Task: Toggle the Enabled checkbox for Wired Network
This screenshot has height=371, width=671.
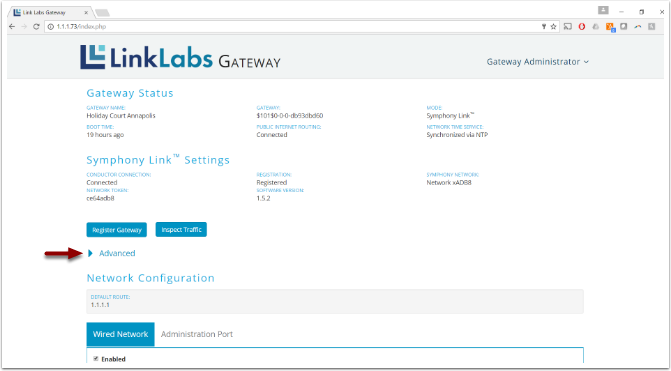Action: pos(96,359)
